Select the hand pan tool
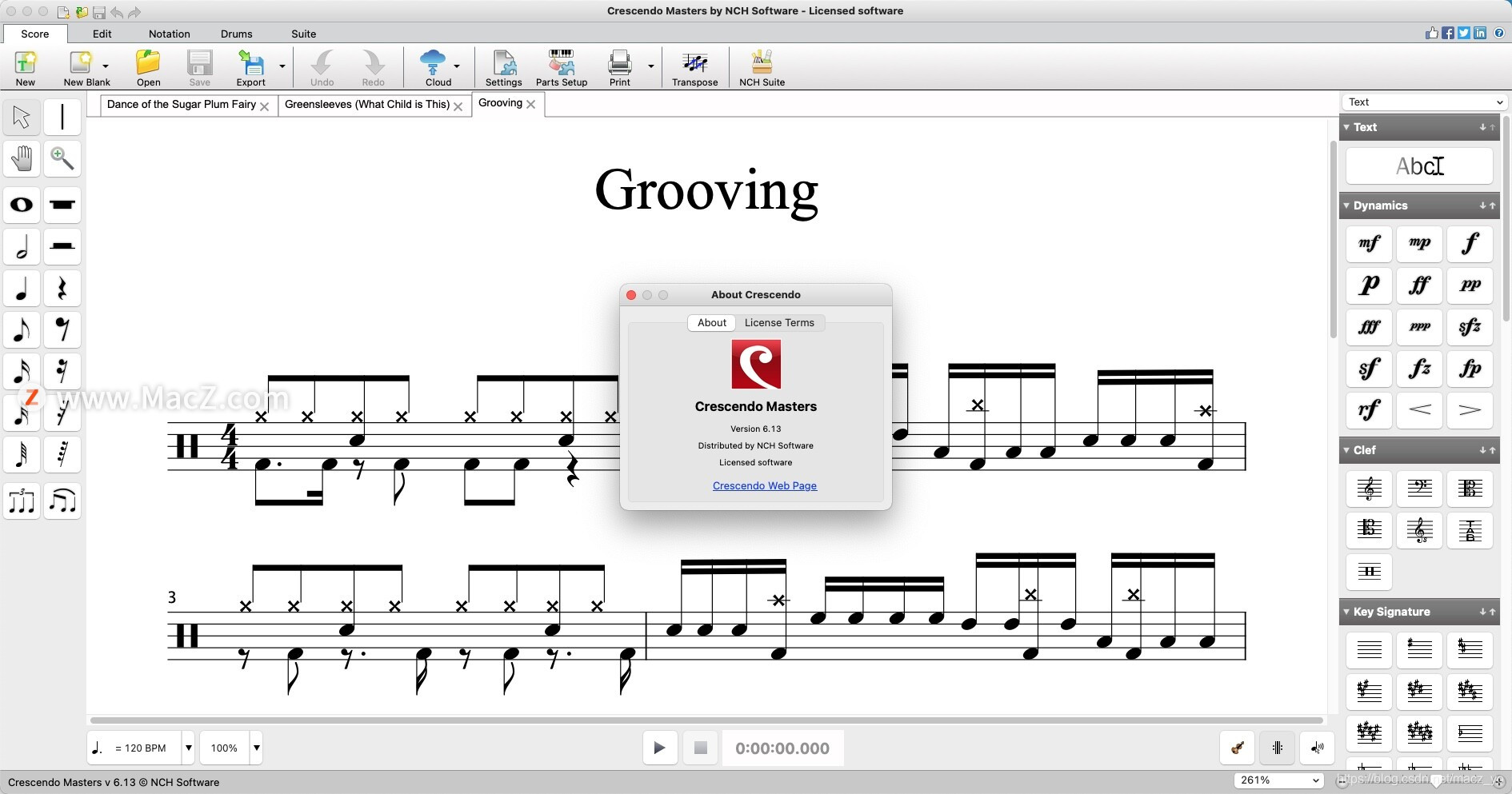Screen dimensions: 1512x794 click(x=22, y=159)
